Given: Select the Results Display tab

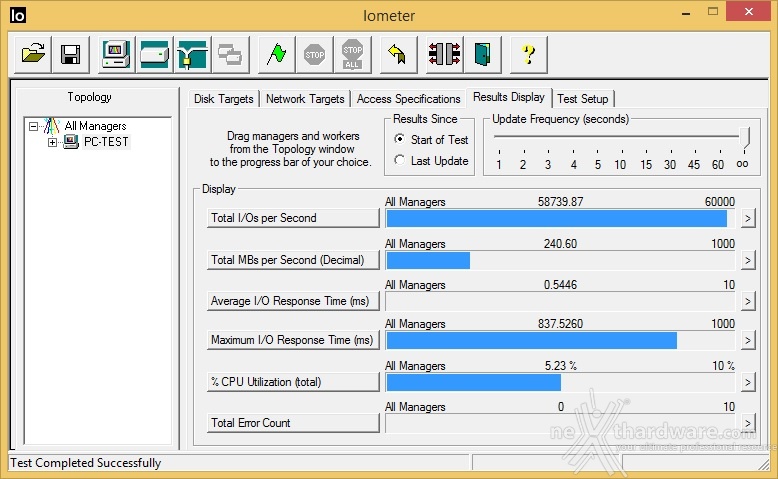Looking at the screenshot, I should pos(509,97).
